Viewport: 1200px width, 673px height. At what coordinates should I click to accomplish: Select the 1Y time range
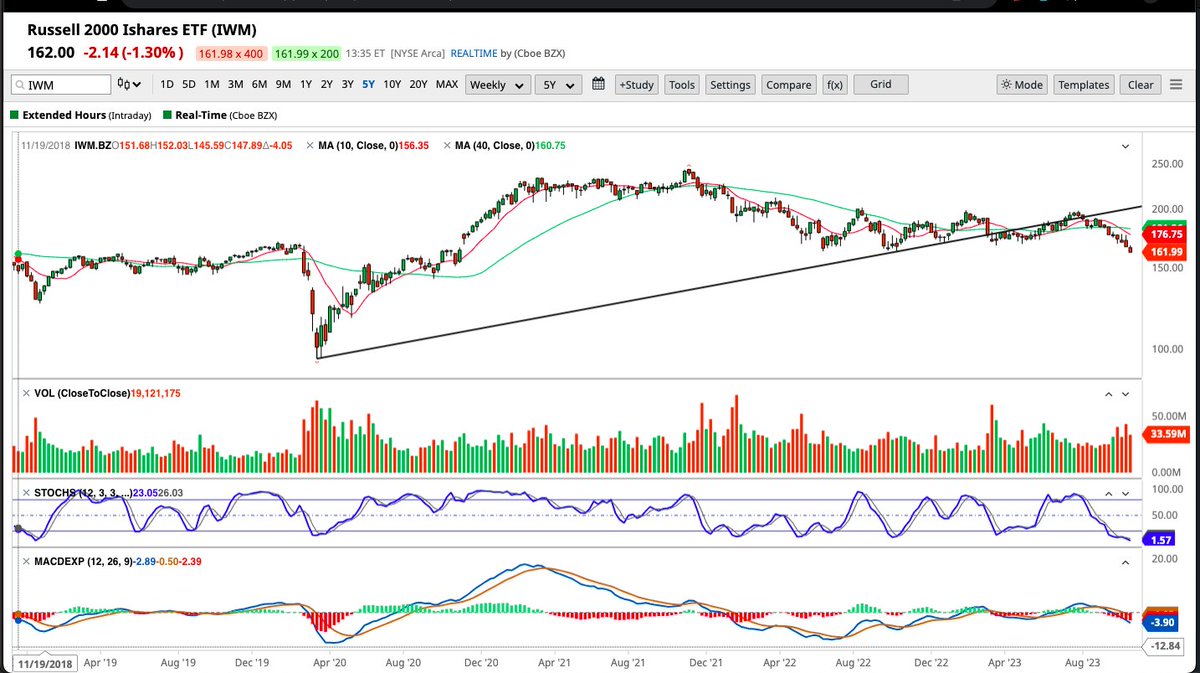click(306, 85)
